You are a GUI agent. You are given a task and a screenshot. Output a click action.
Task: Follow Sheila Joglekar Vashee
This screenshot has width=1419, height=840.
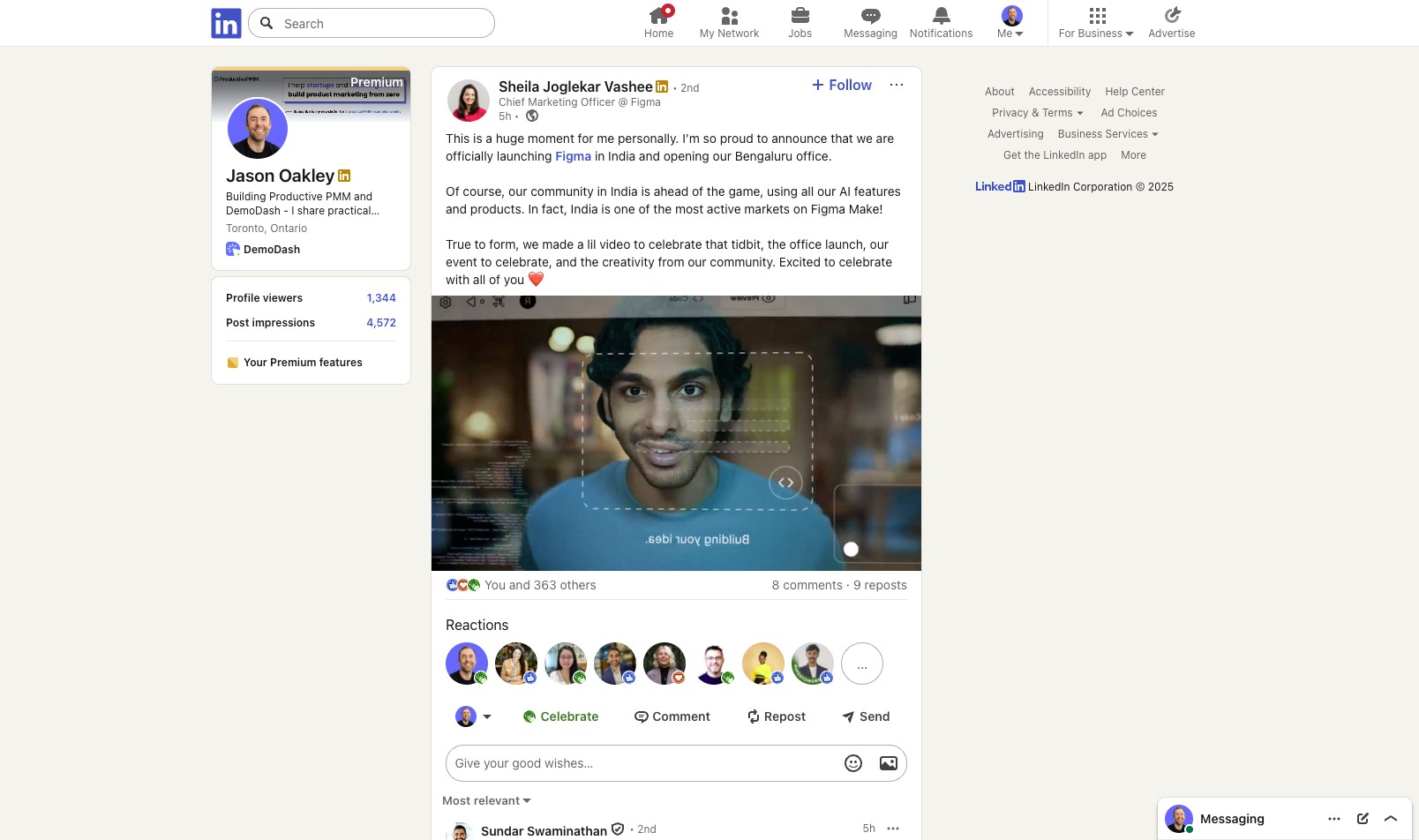pos(840,85)
